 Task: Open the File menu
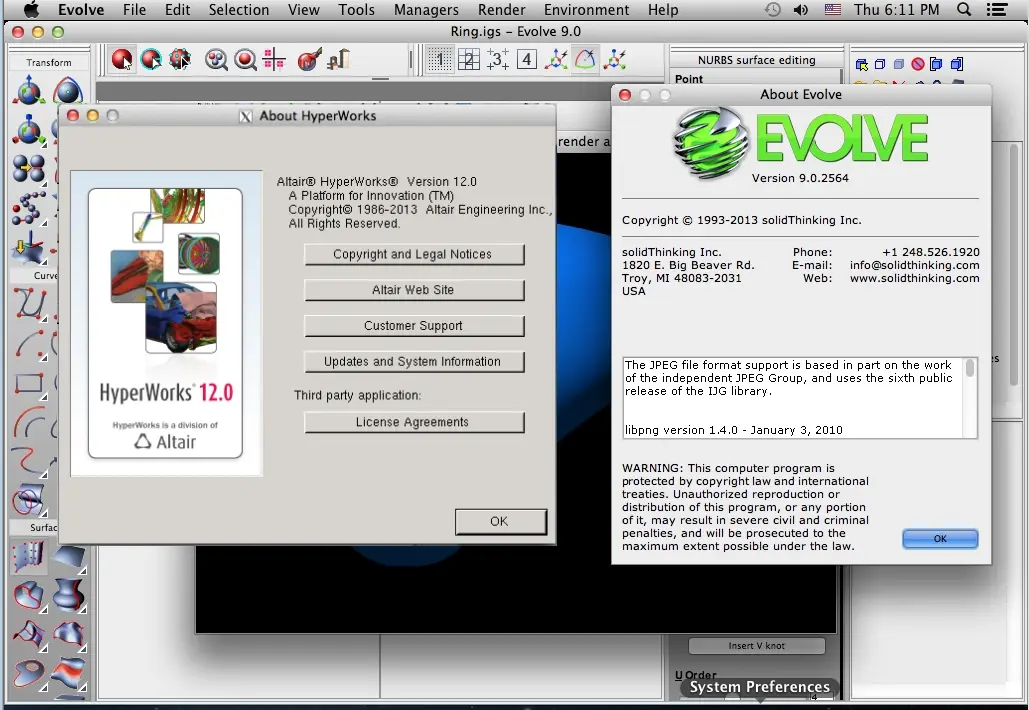click(x=135, y=10)
